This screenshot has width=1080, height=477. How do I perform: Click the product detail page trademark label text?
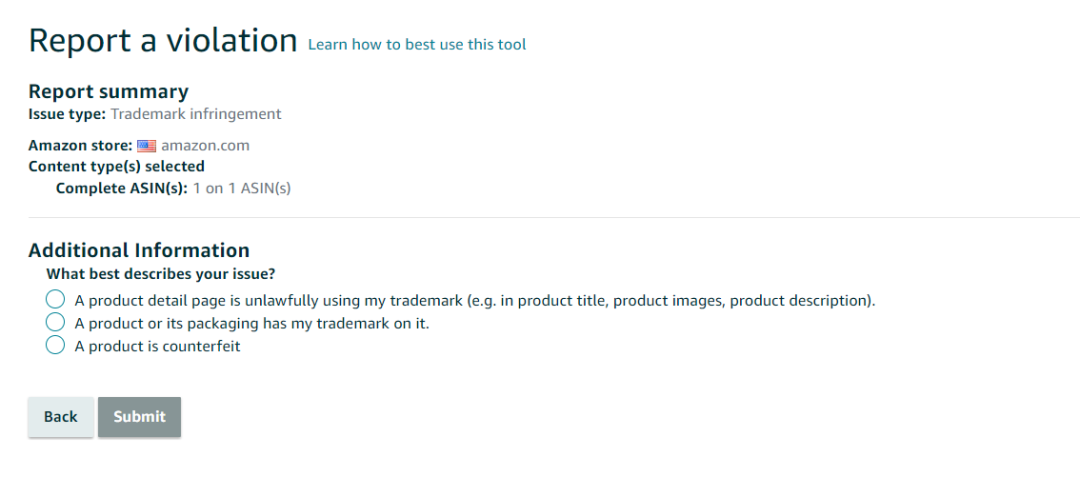pyautogui.click(x=474, y=300)
